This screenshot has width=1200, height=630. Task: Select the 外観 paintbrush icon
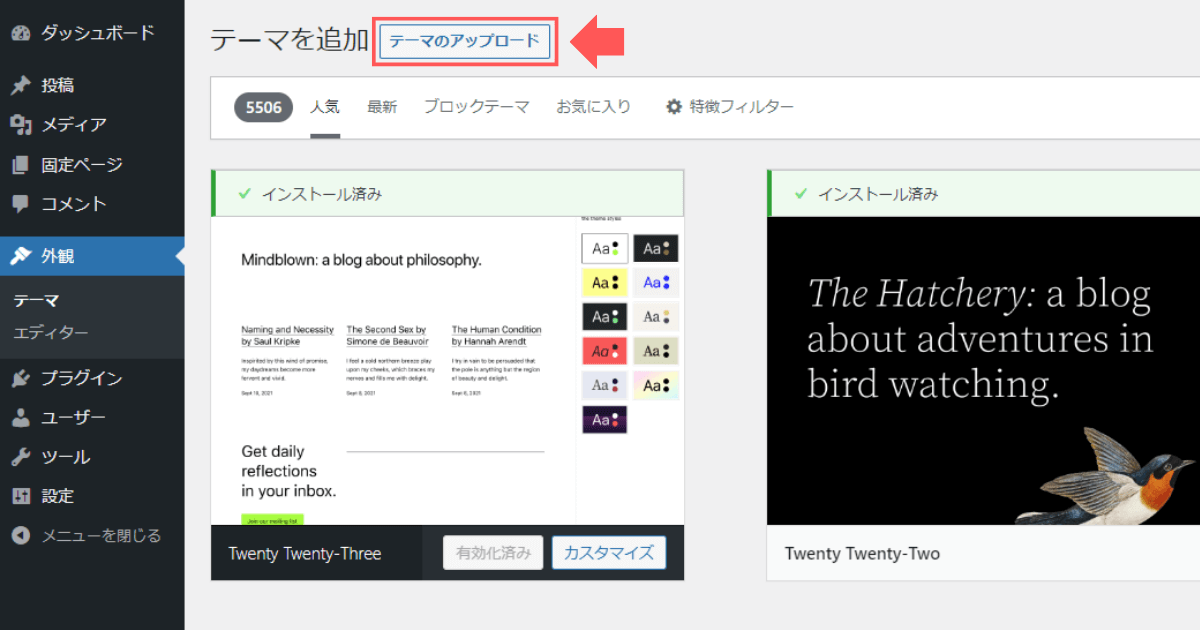click(x=22, y=255)
